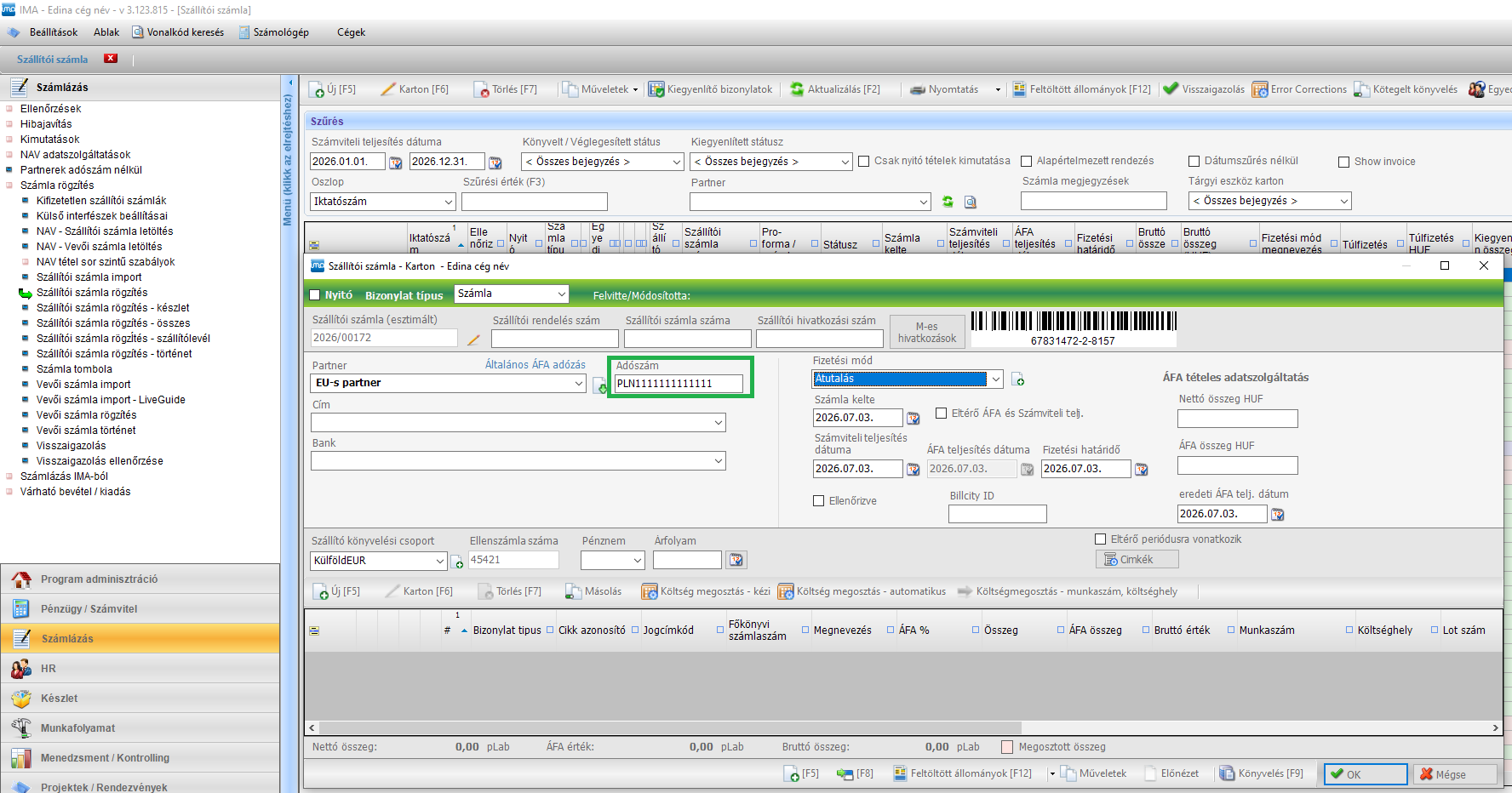Click the Árfolyam lookup icon

(x=736, y=560)
